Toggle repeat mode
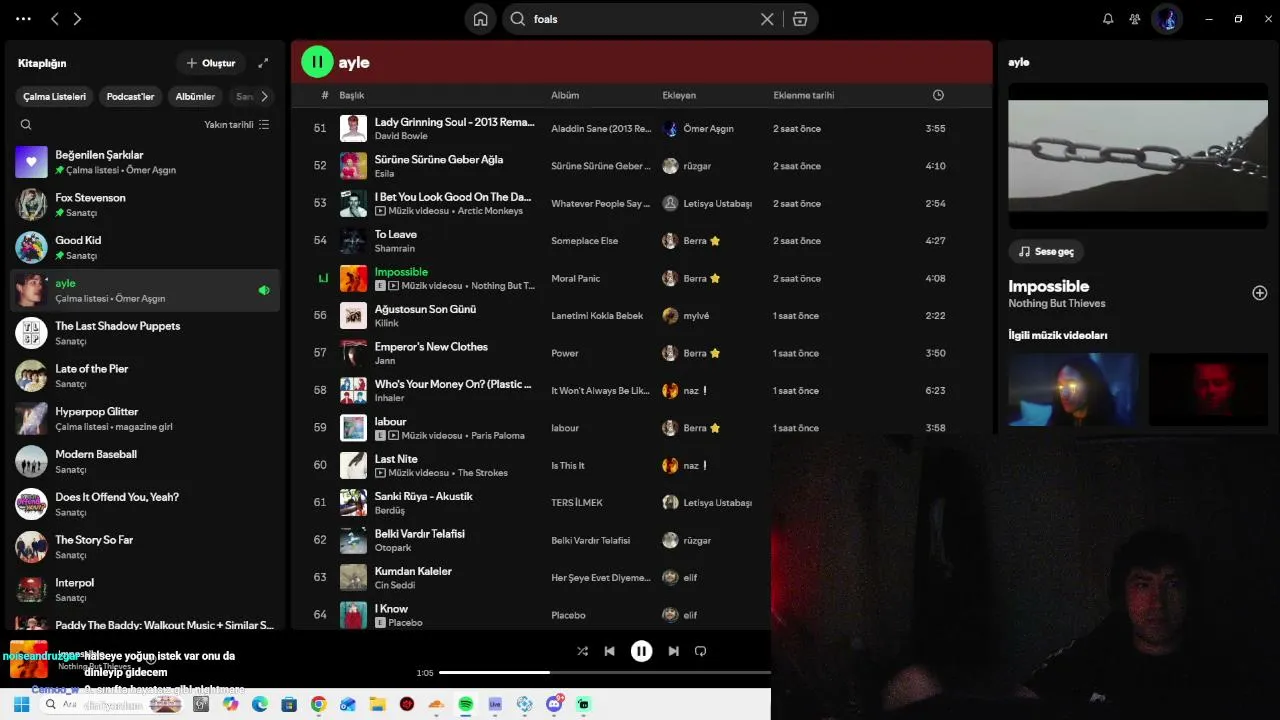Viewport: 1280px width, 720px height. [x=700, y=651]
